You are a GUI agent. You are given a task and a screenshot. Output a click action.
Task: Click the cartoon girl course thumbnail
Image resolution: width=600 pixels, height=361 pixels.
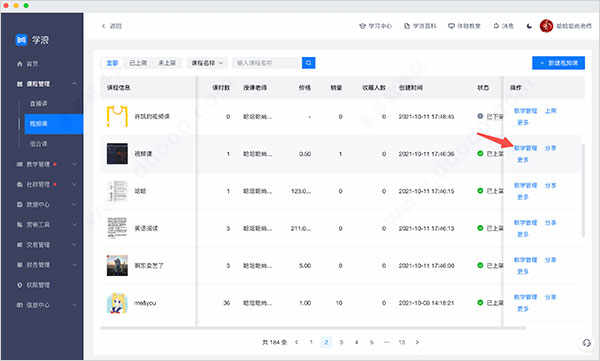[x=117, y=303]
